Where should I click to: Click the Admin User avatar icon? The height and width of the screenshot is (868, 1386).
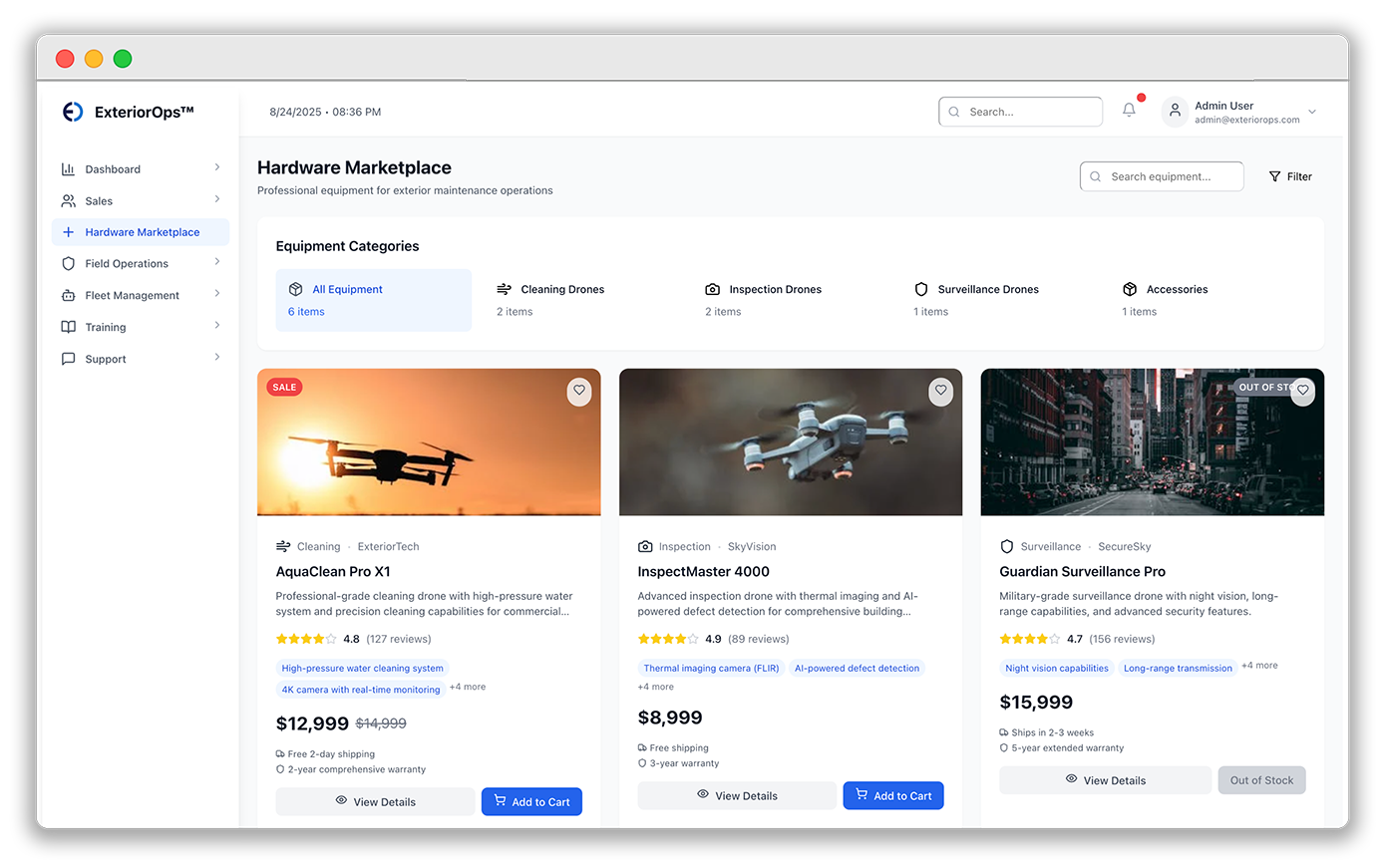(1175, 112)
